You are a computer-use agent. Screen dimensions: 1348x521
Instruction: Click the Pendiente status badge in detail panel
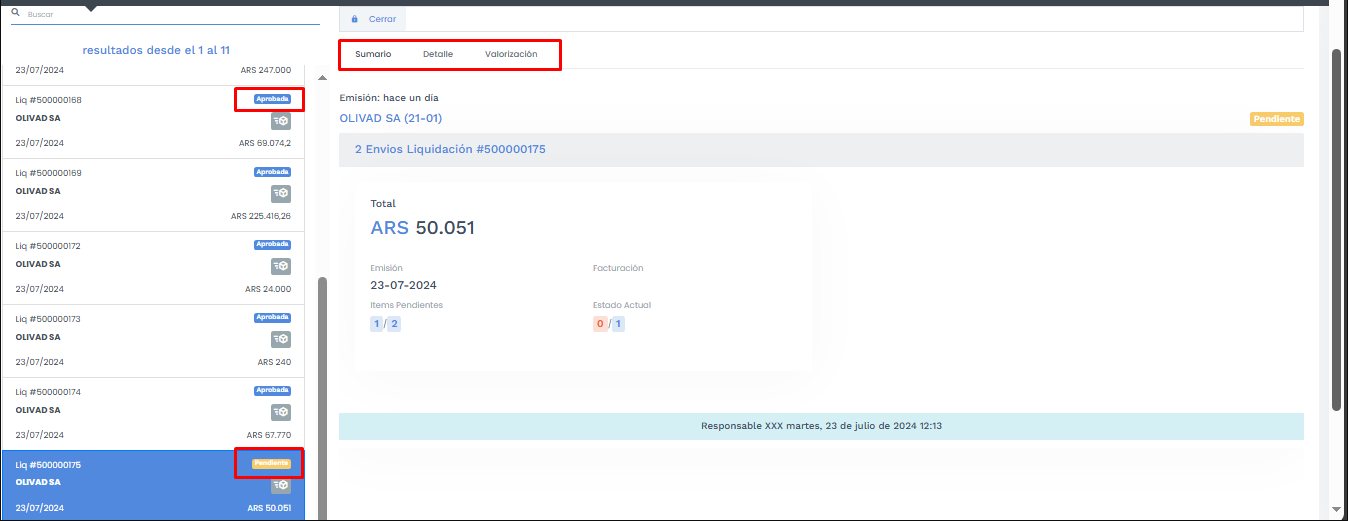coord(1277,119)
